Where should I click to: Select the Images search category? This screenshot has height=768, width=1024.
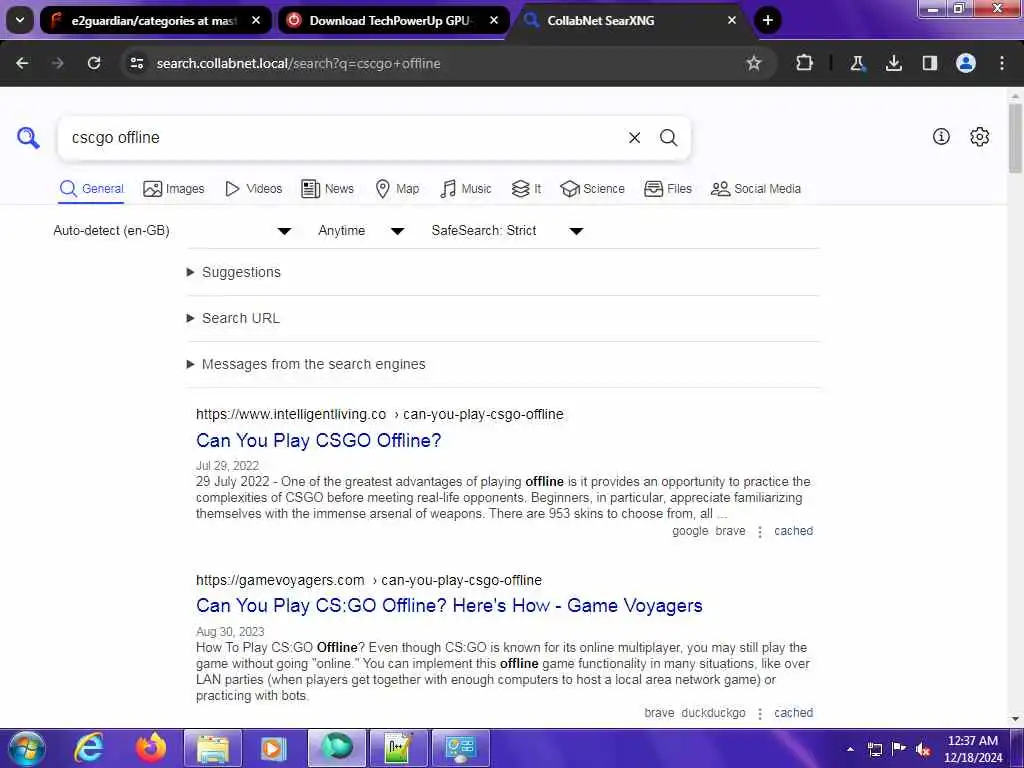(174, 189)
